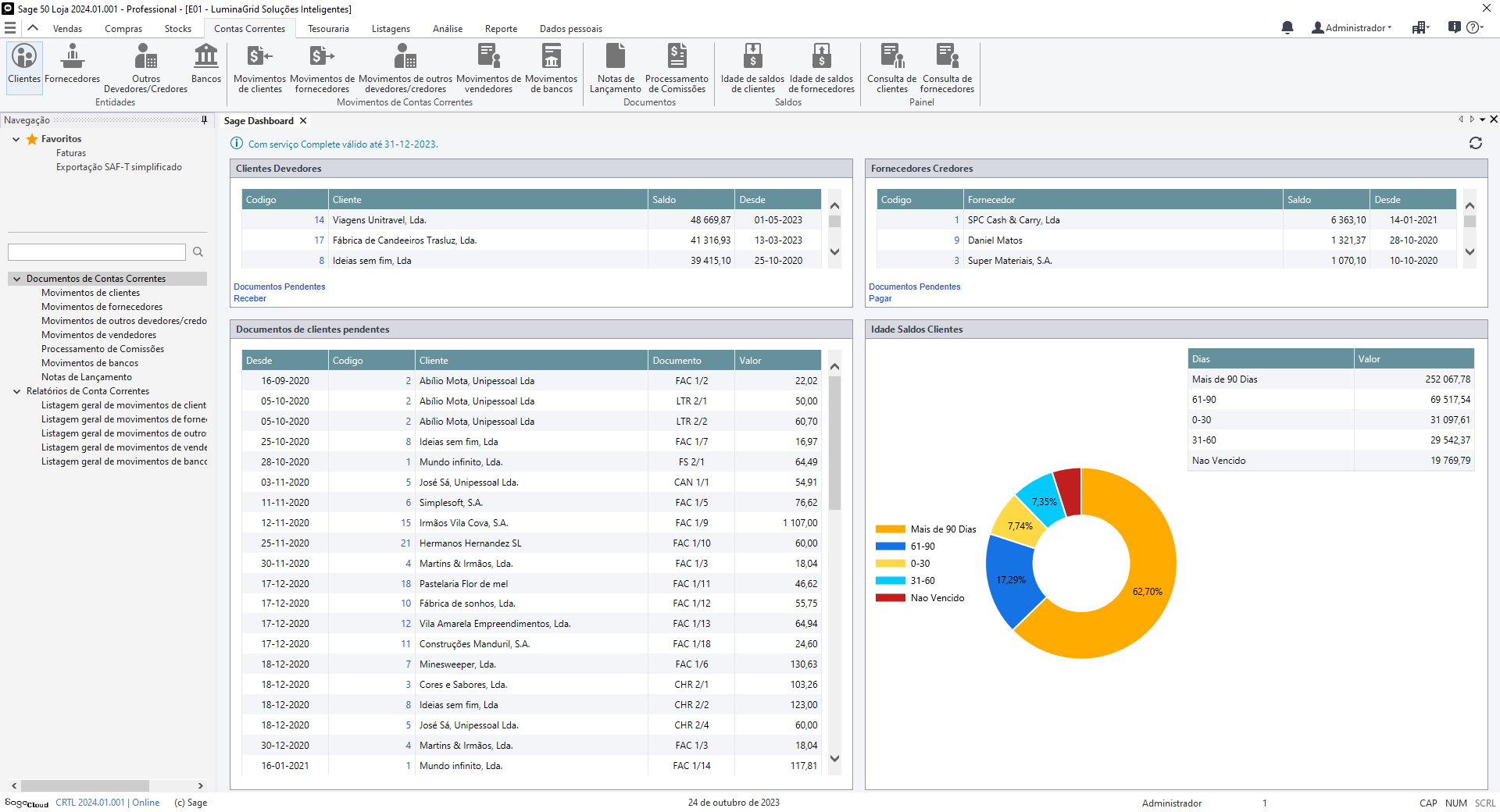Switch to the Tesouraria ribbon tab
Viewport: 1500px width, 812px height.
(328, 29)
